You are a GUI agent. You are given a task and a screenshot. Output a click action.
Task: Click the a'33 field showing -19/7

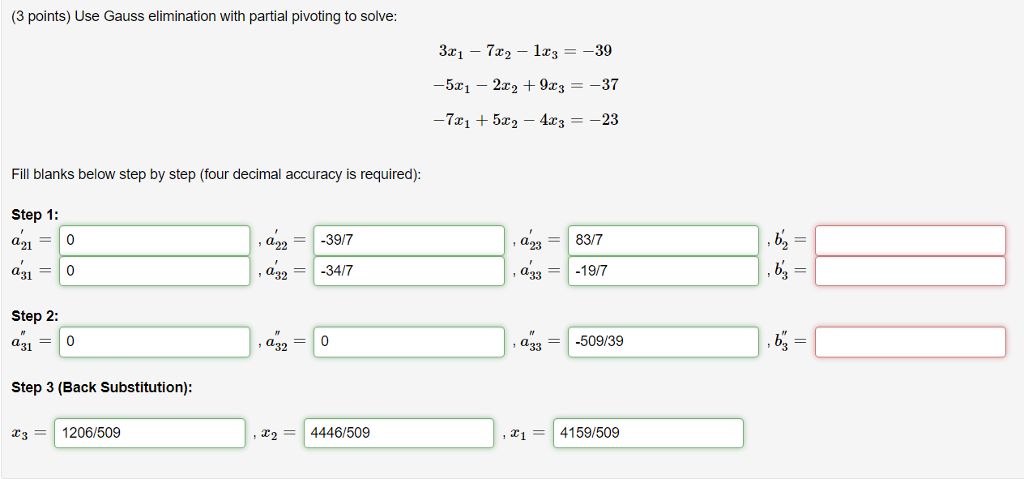pos(664,271)
